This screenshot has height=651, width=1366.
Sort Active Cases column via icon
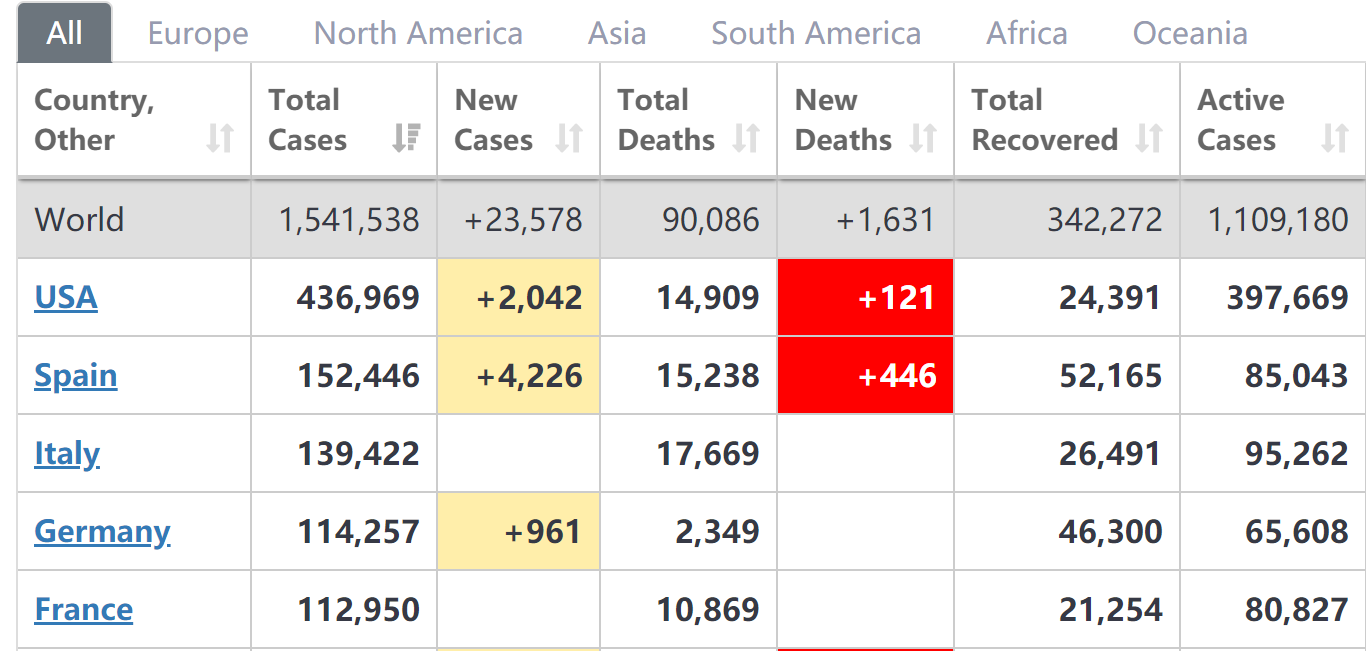1335,138
